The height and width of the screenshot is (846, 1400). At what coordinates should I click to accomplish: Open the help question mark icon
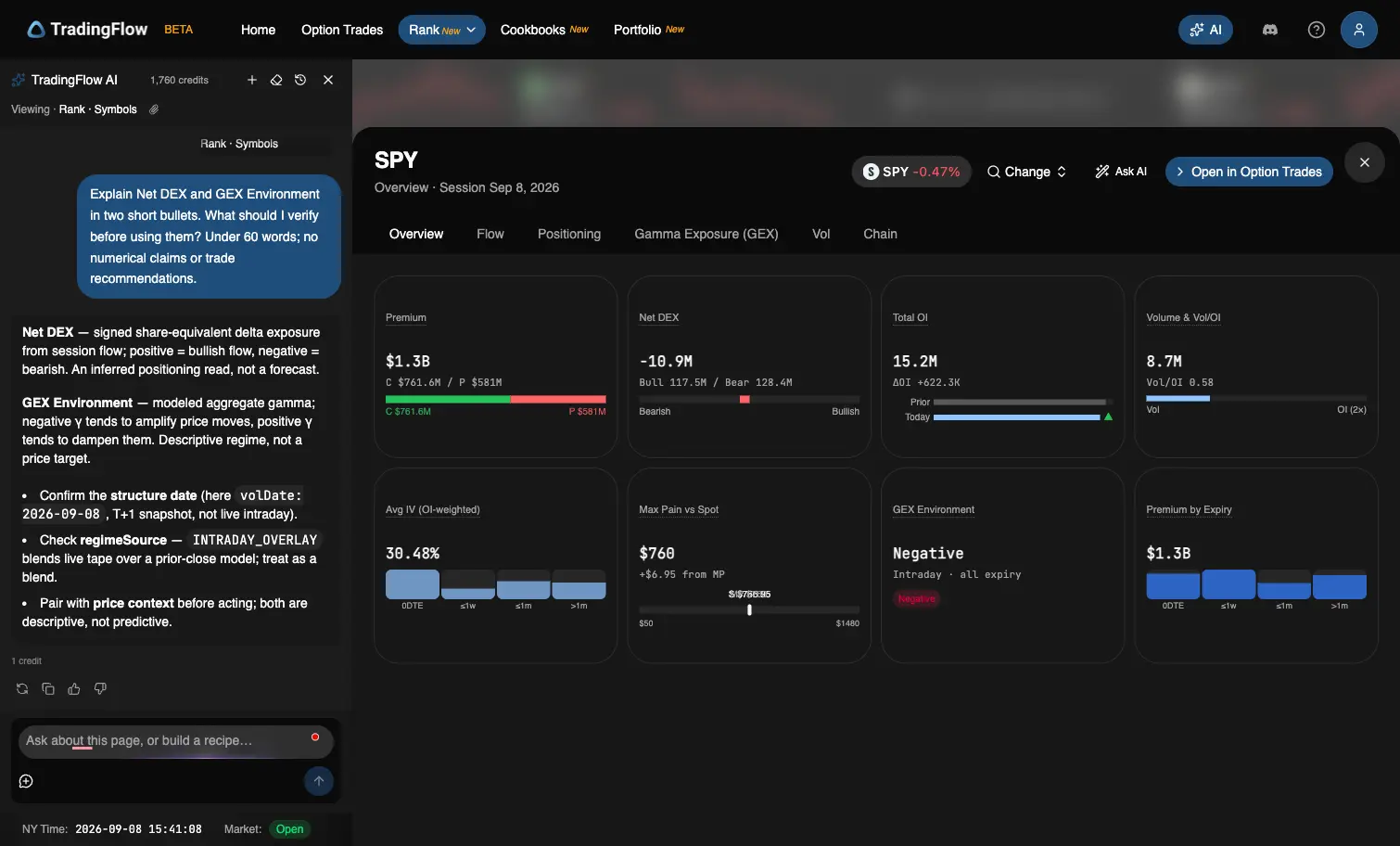click(1316, 30)
